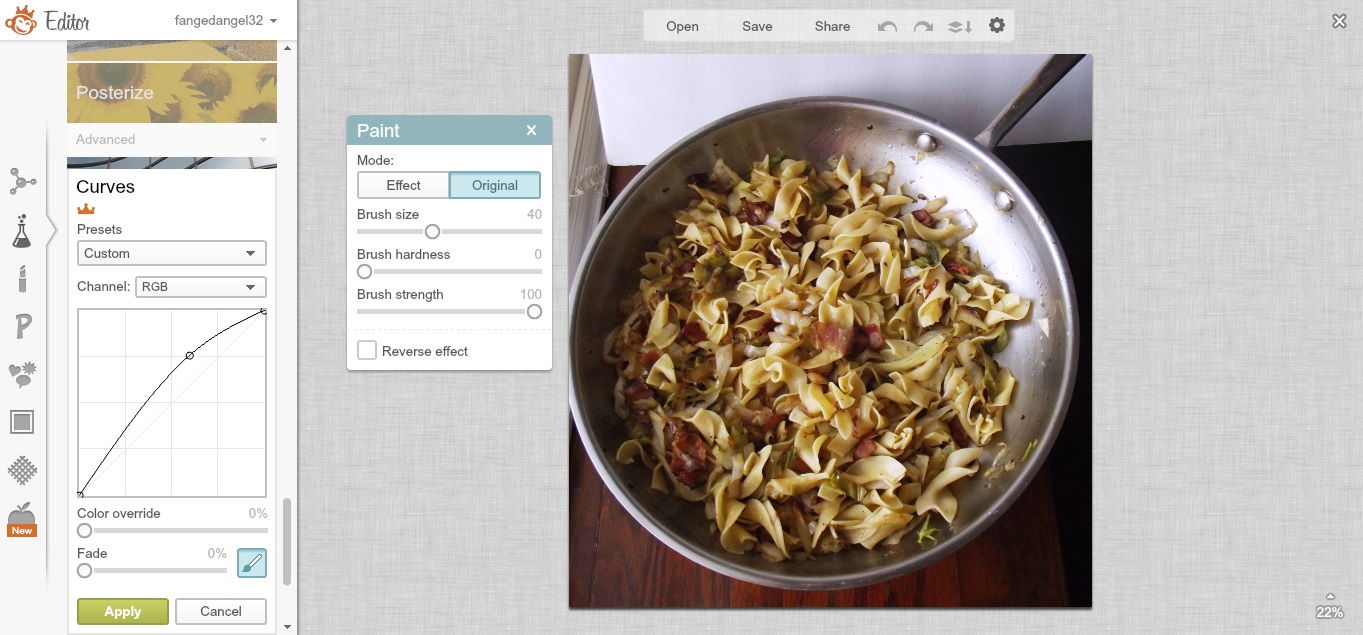This screenshot has height=635, width=1363.
Task: Click the Curves section title
Action: click(105, 187)
